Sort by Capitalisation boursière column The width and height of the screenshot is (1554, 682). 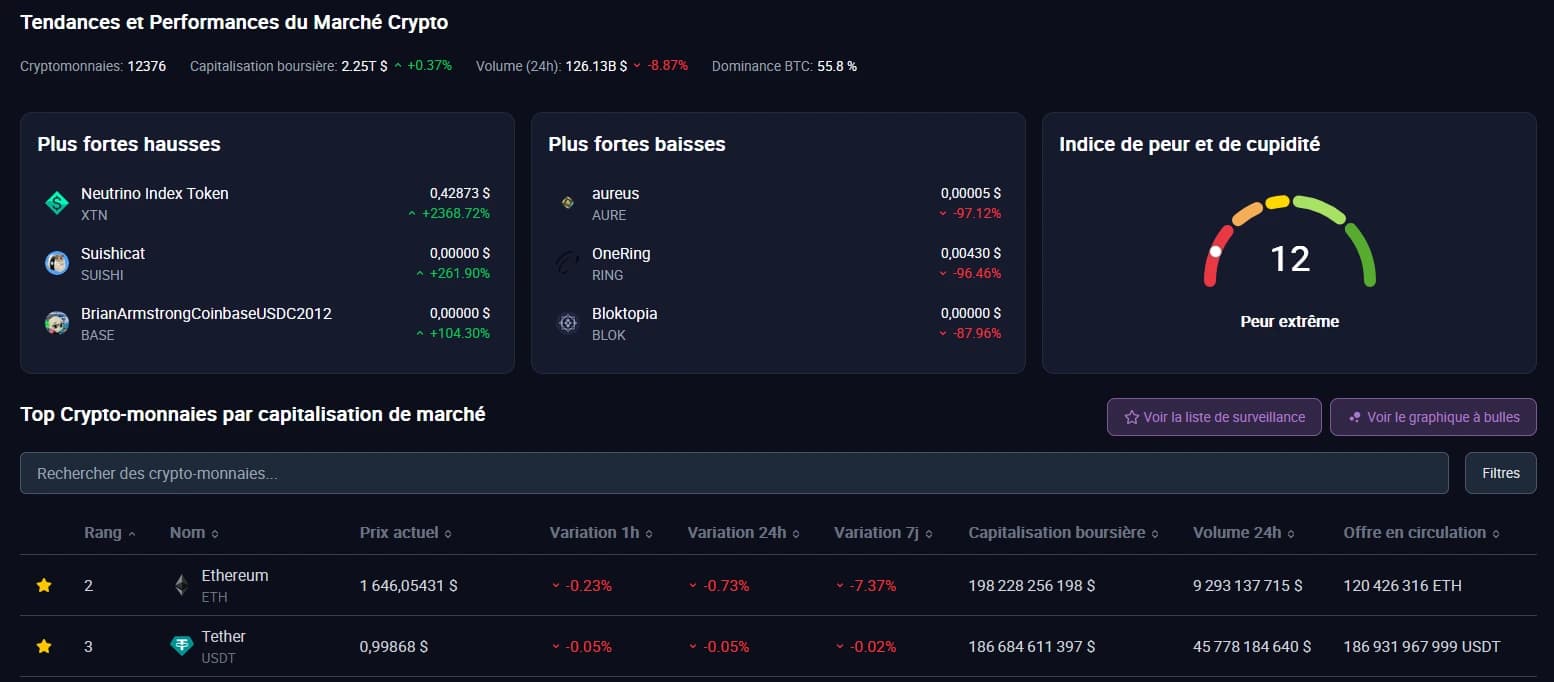pyautogui.click(x=1064, y=532)
